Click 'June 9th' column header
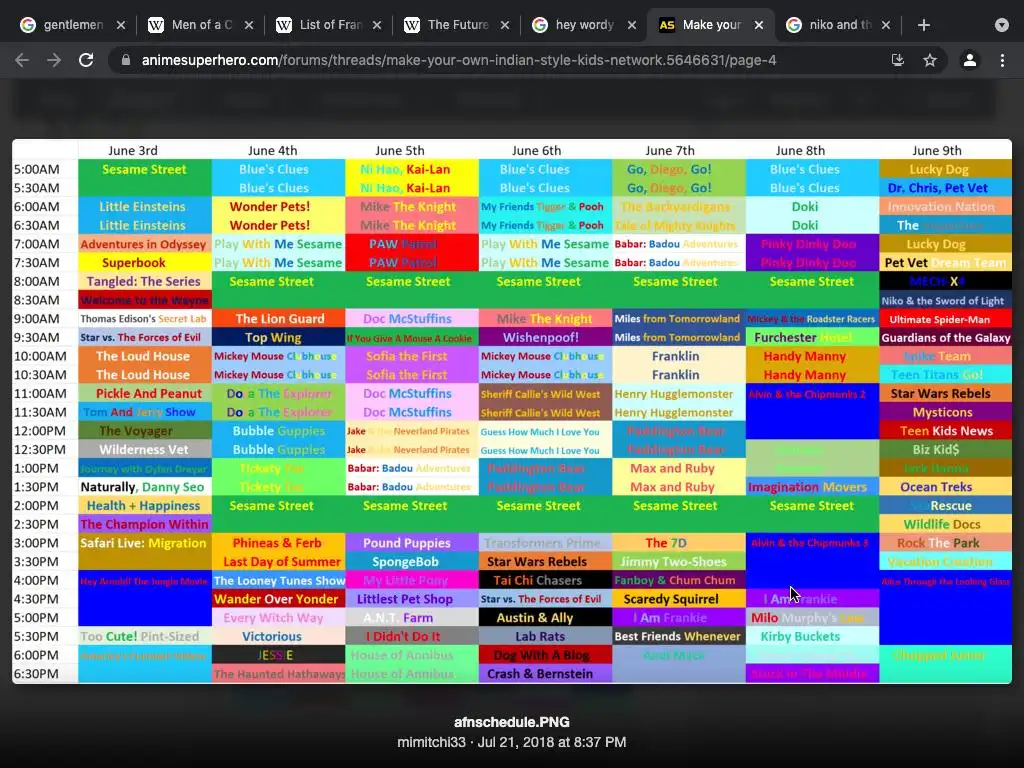This screenshot has height=768, width=1024. tap(937, 150)
